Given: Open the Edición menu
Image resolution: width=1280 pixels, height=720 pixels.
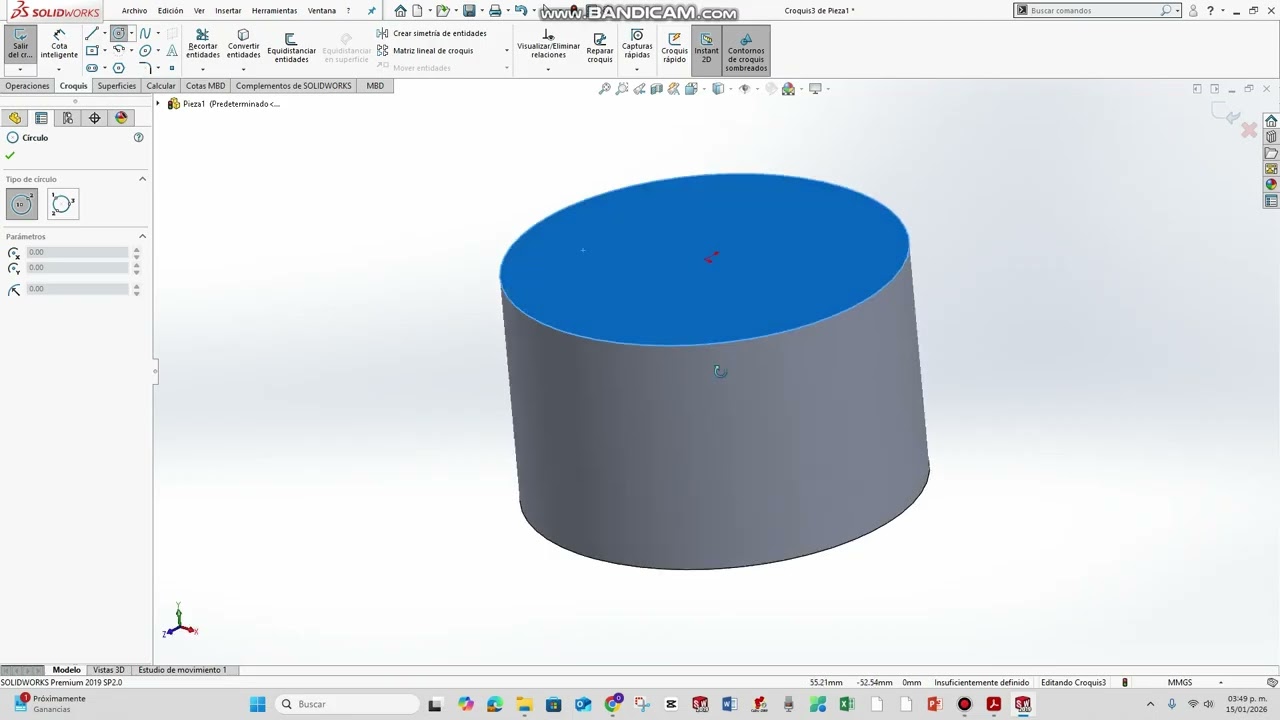Looking at the screenshot, I should pos(170,11).
